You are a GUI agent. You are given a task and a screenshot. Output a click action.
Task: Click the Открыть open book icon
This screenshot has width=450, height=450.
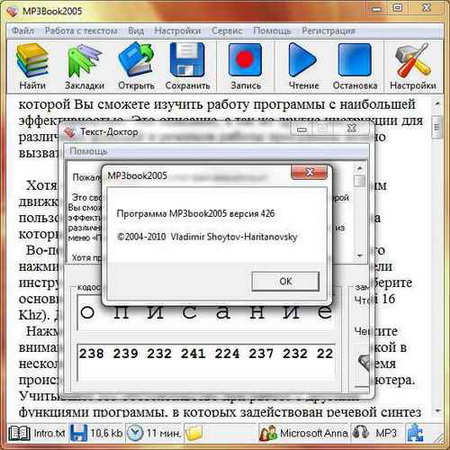click(136, 60)
